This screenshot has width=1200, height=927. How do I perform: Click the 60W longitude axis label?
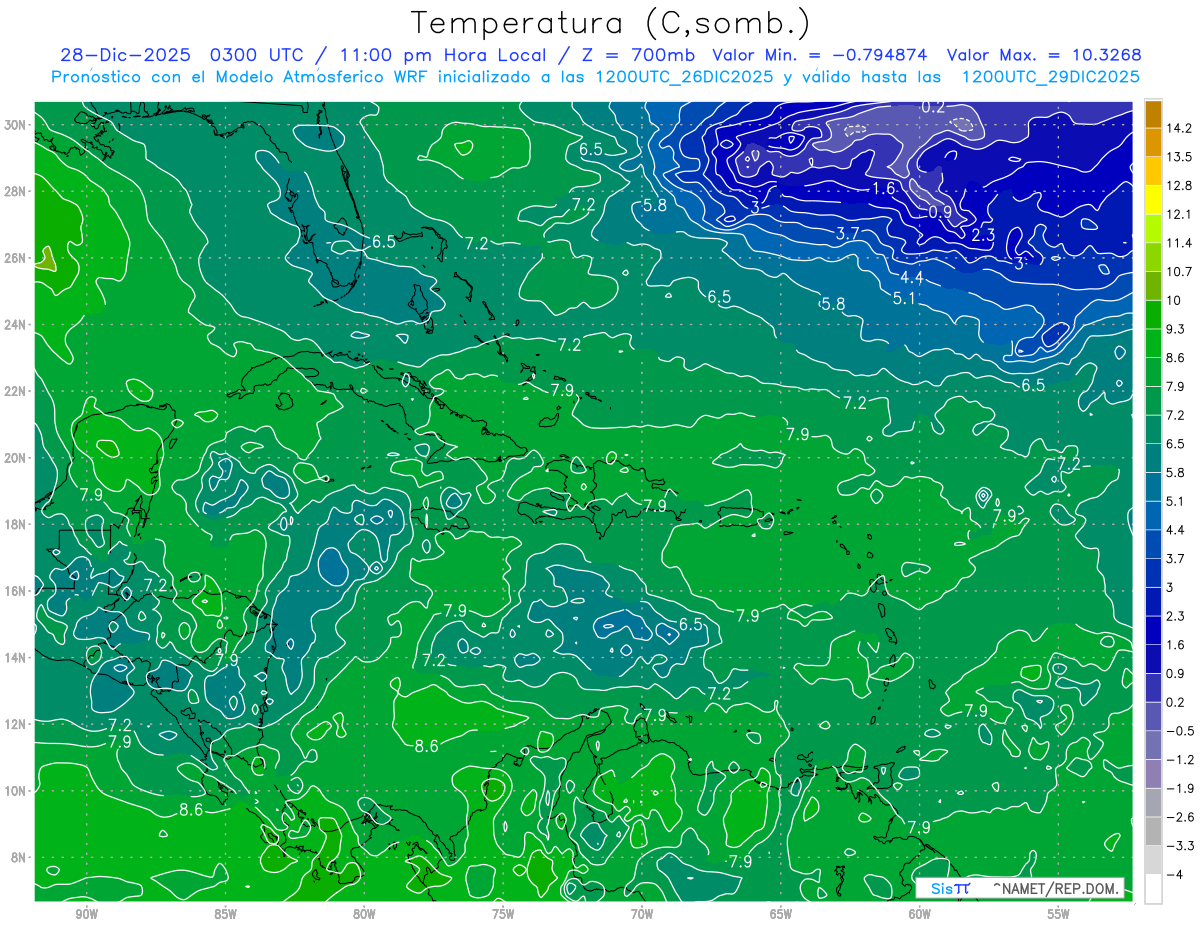click(920, 914)
